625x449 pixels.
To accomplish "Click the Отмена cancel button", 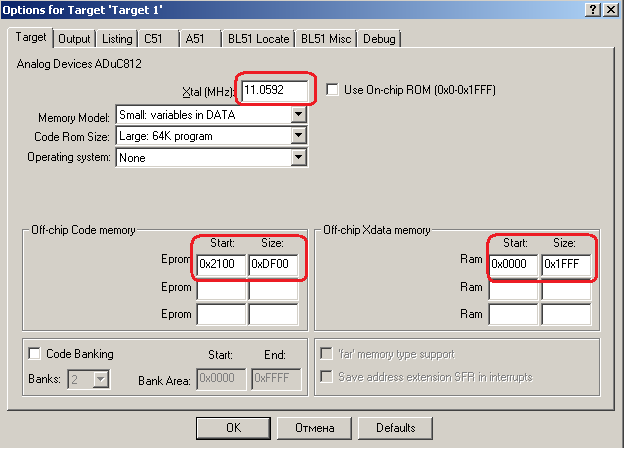I will click(314, 428).
